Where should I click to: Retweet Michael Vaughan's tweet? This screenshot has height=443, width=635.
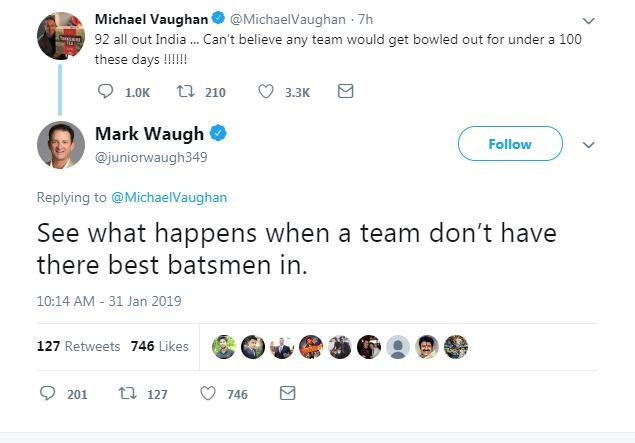tap(184, 92)
